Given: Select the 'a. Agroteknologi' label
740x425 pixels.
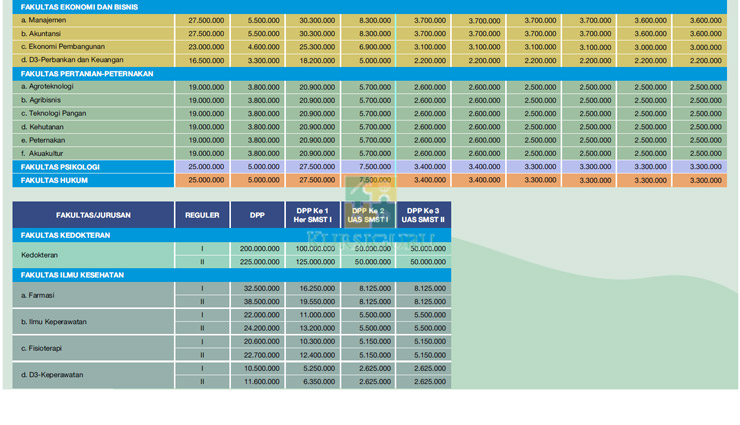Looking at the screenshot, I should [47, 86].
